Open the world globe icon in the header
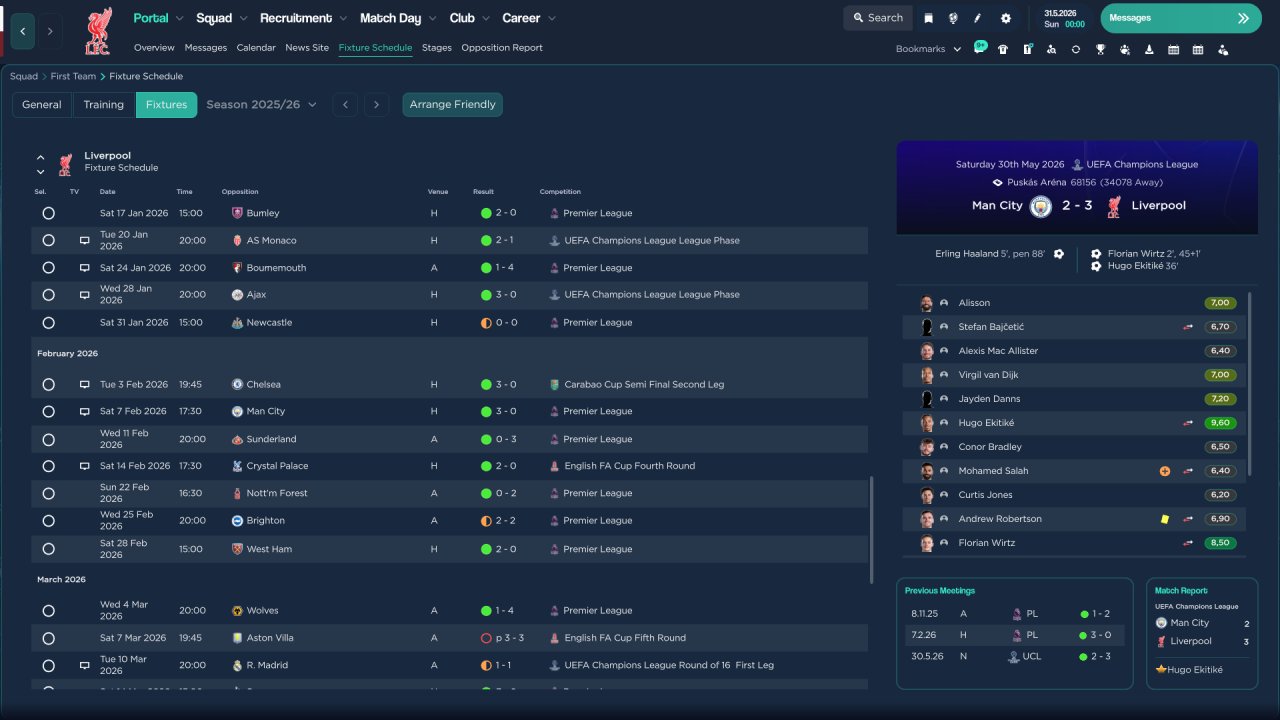The height and width of the screenshot is (720, 1280). (953, 18)
